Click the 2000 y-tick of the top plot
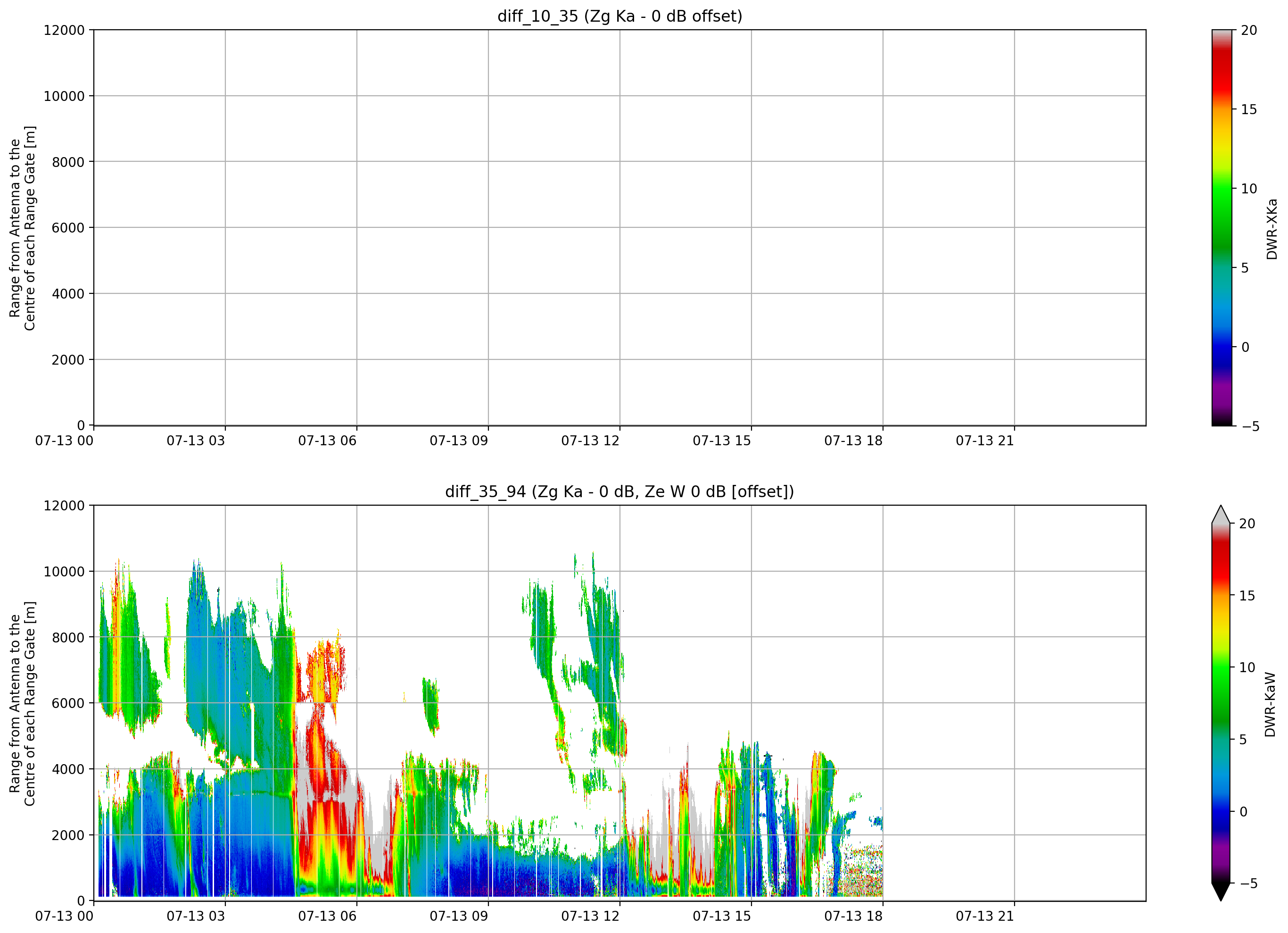 [68, 360]
